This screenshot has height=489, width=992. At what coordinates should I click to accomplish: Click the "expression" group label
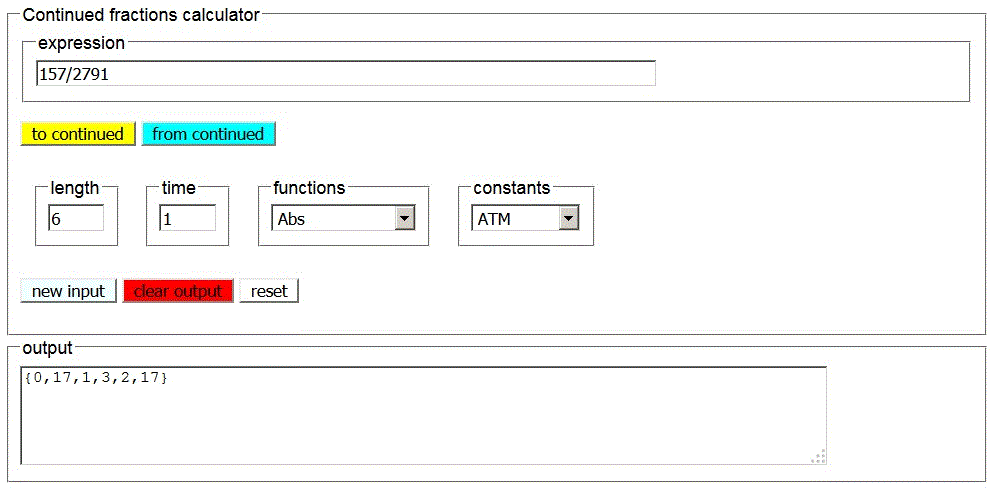click(x=81, y=43)
